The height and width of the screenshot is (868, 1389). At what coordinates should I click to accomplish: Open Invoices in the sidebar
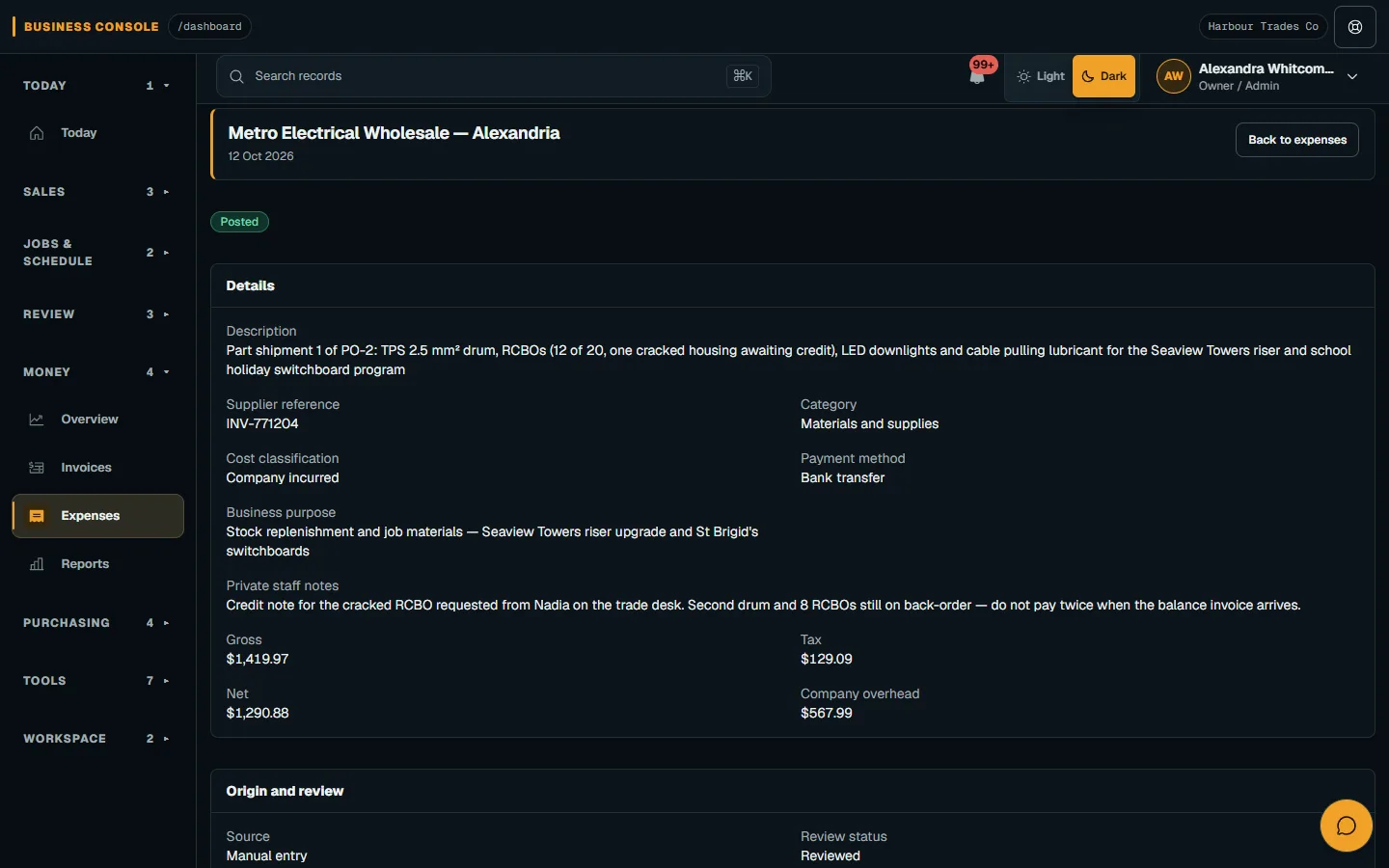pos(97,468)
